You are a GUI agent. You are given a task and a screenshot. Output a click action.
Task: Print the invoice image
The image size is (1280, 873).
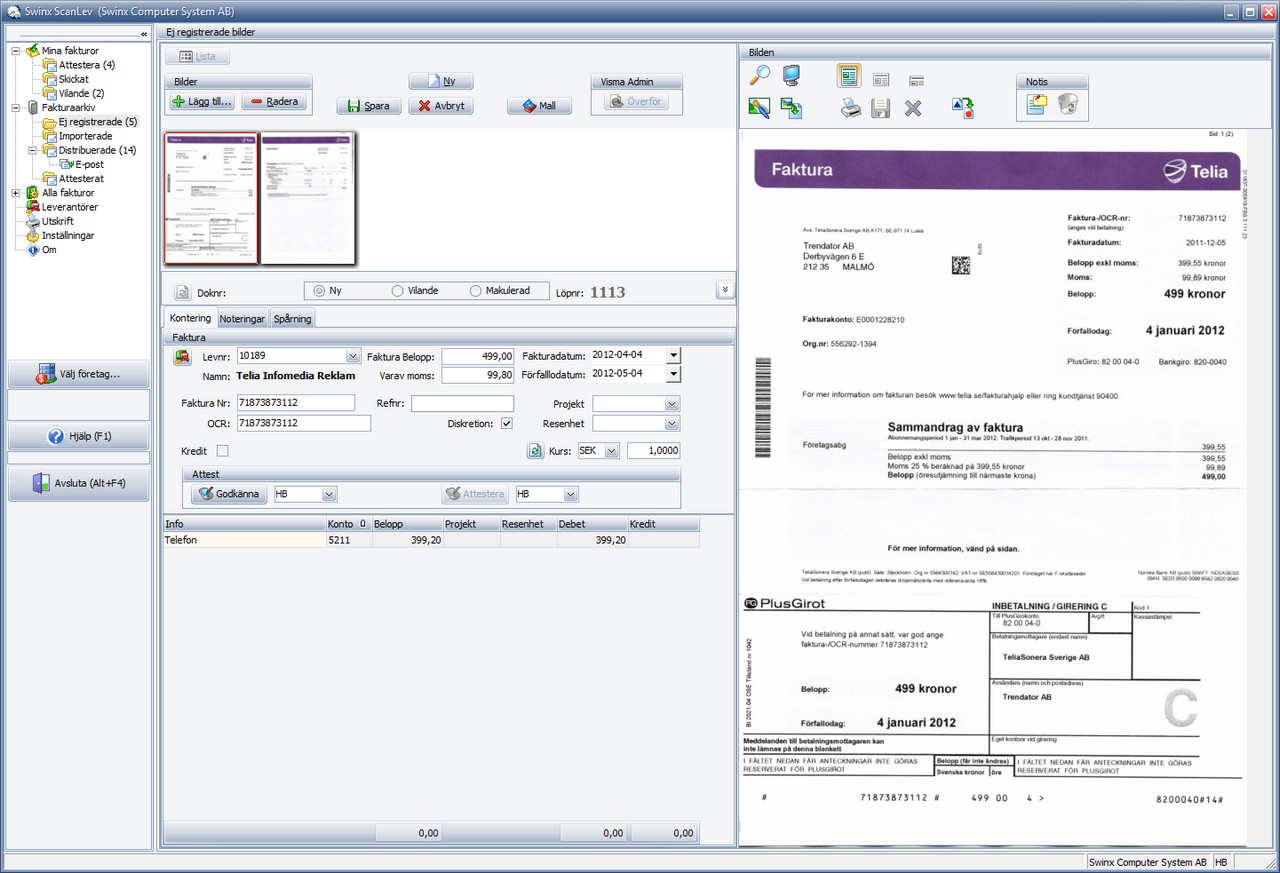[x=850, y=109]
